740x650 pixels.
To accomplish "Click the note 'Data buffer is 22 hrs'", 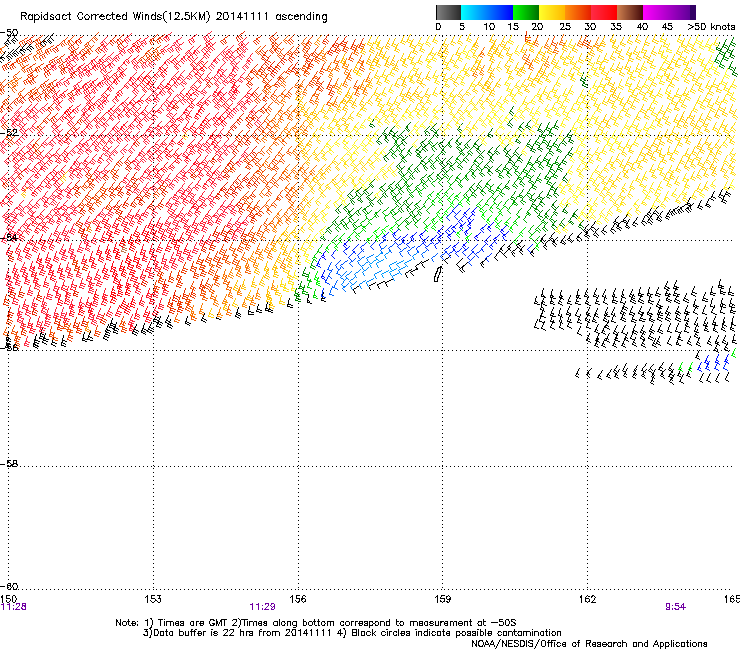I will 206,633.
